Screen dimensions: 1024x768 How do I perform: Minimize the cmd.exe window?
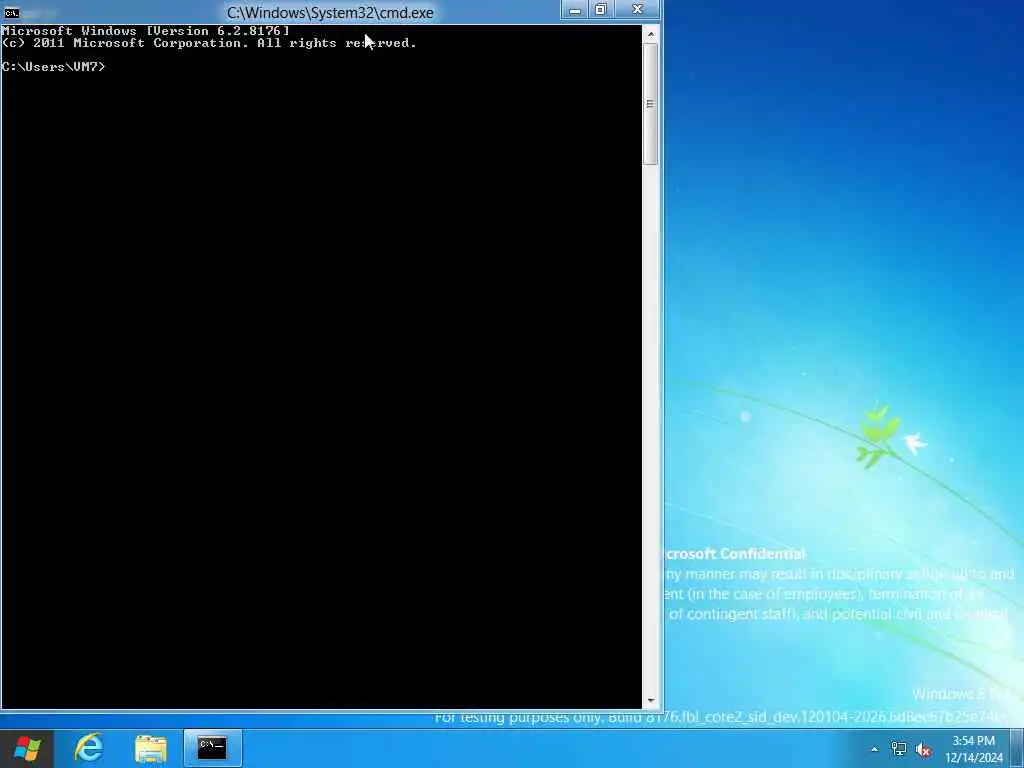pos(575,10)
